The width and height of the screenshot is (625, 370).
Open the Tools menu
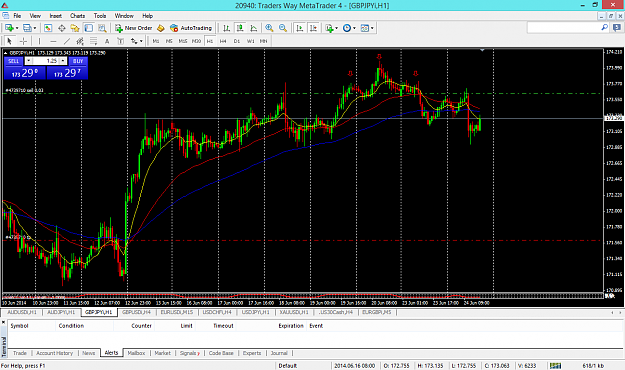(x=100, y=16)
